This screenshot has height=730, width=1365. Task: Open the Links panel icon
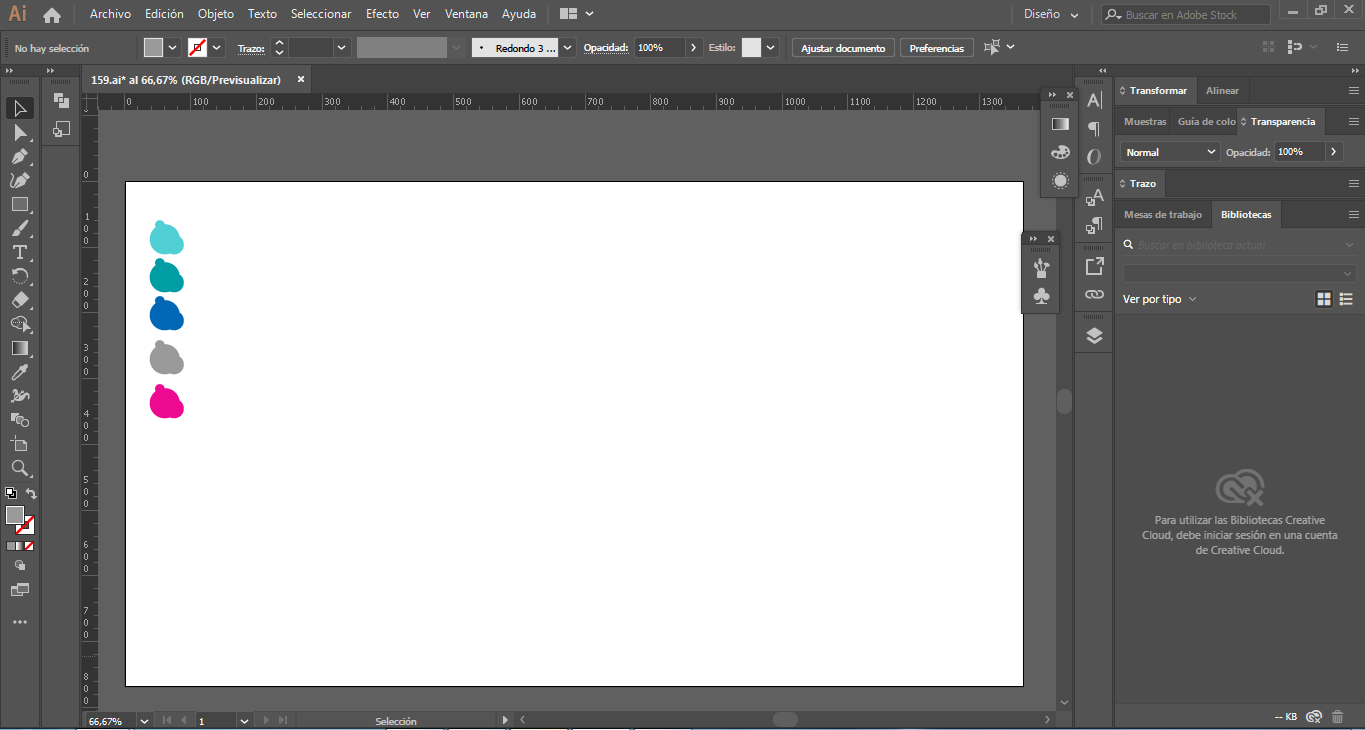(1094, 295)
